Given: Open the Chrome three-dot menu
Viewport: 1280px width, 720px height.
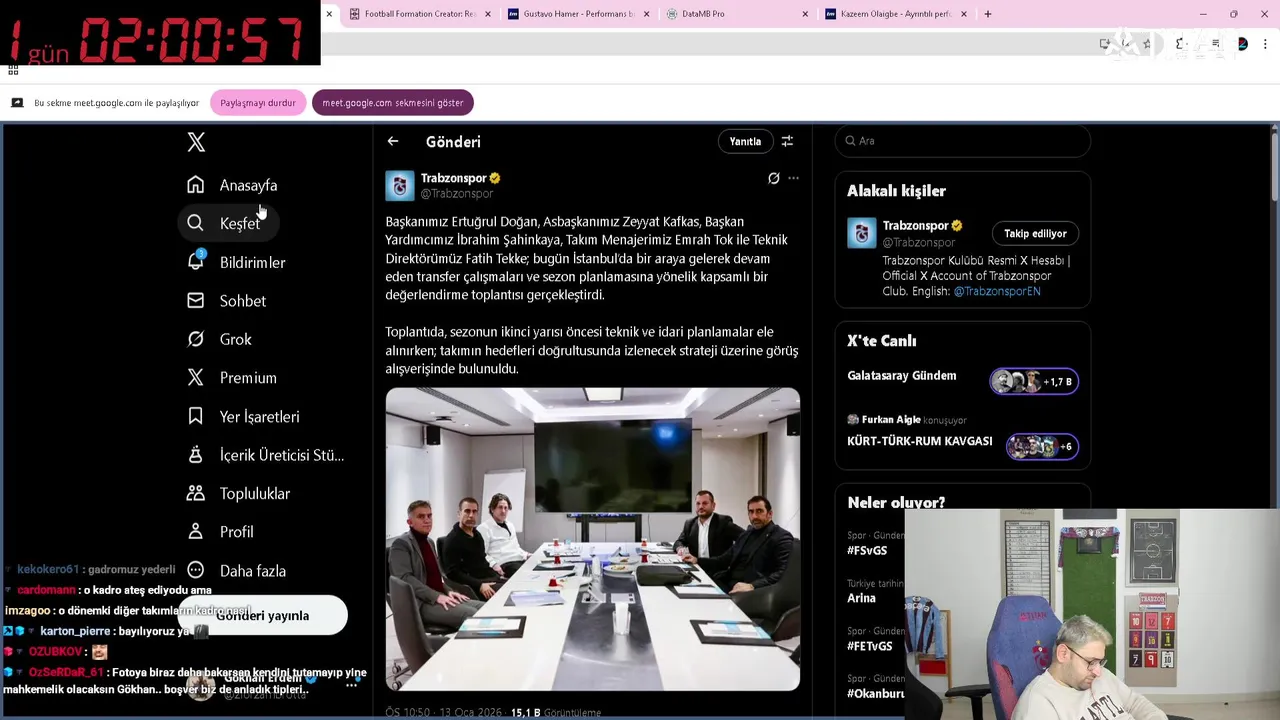Looking at the screenshot, I should [1266, 44].
